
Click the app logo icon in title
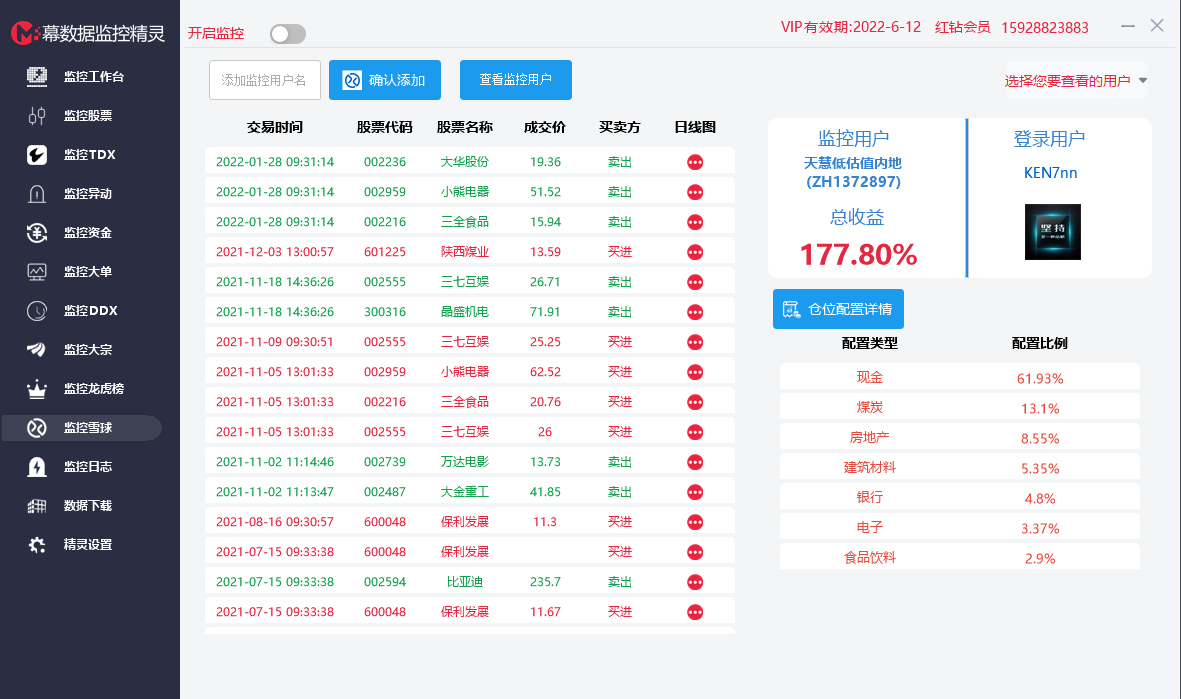24,33
